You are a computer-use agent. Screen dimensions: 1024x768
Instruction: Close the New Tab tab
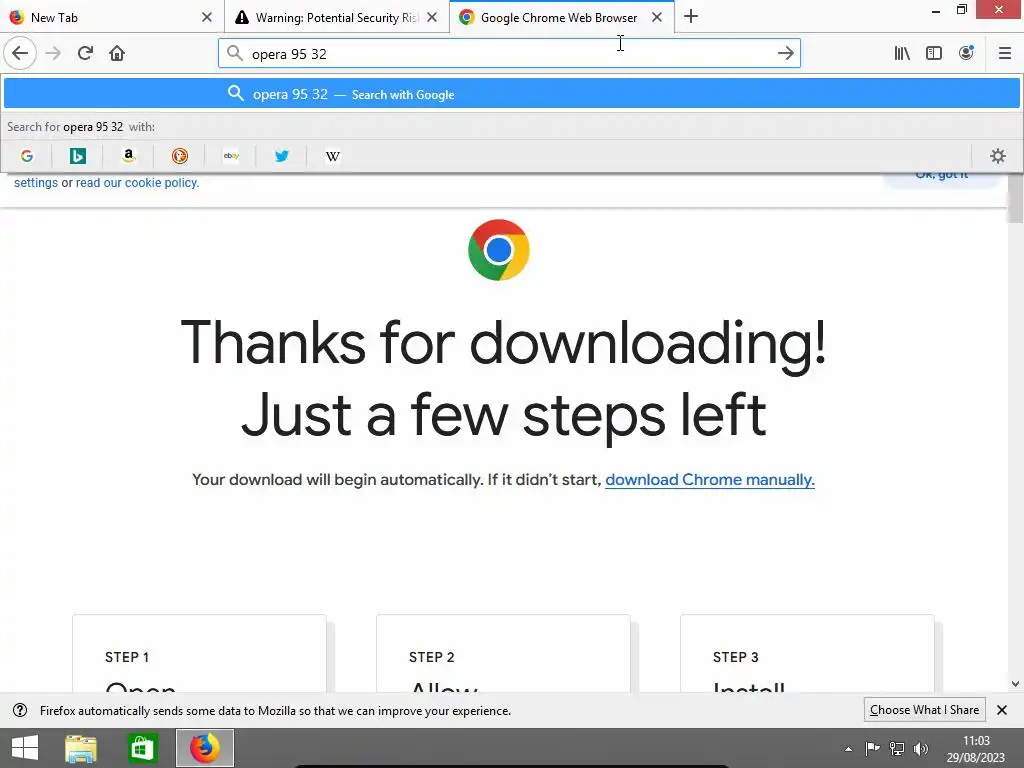click(x=207, y=17)
